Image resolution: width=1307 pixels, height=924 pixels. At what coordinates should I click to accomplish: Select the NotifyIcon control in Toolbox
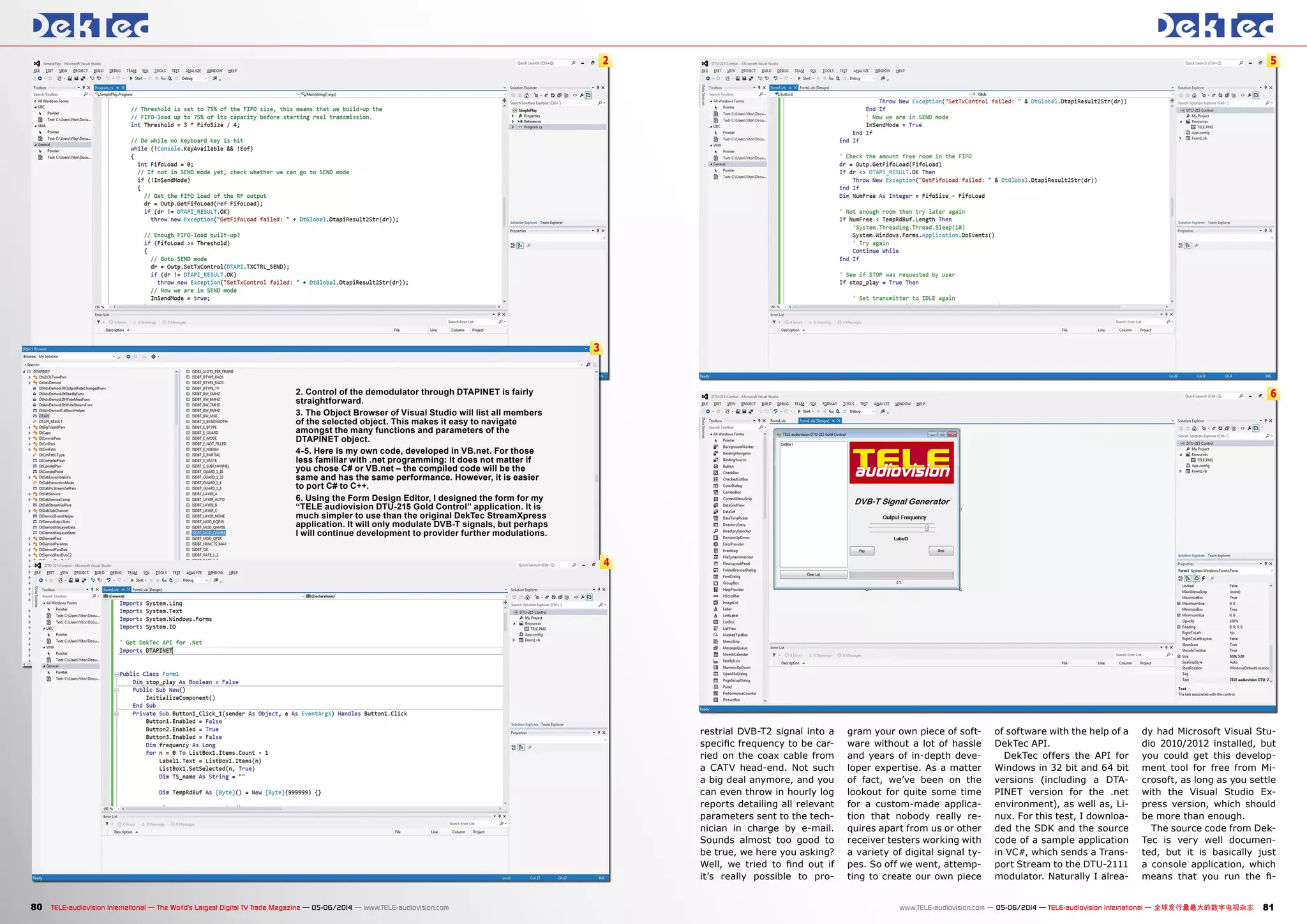pos(731,661)
